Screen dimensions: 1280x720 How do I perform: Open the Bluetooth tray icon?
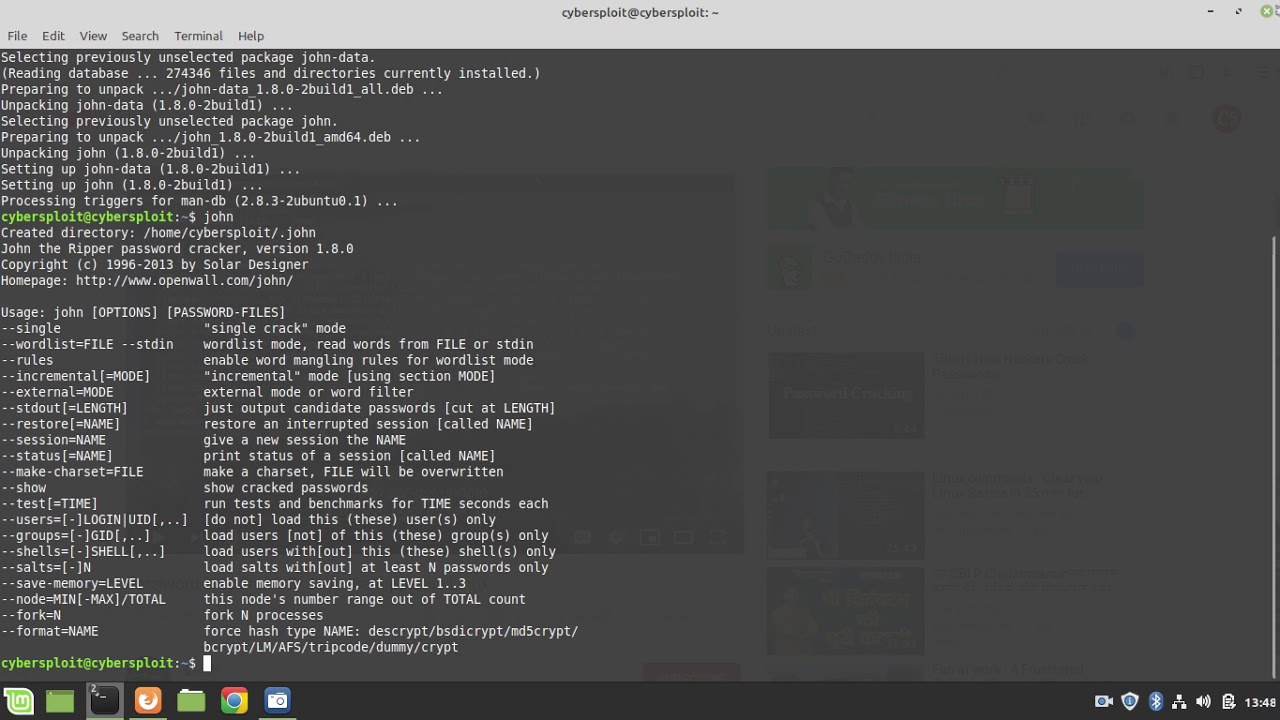(x=1155, y=702)
